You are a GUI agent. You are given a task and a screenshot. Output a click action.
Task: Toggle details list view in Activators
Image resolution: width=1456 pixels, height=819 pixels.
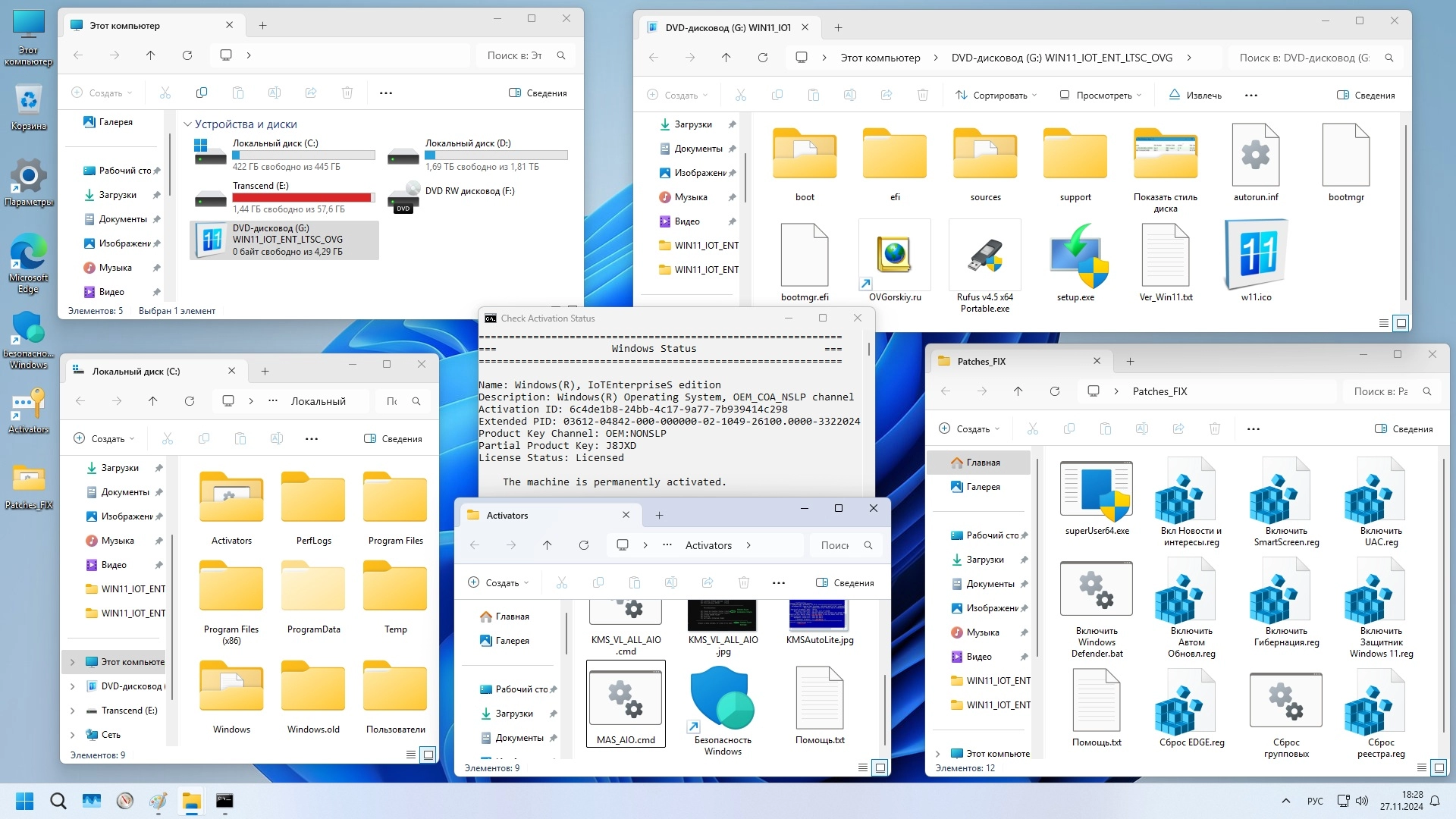pos(862,767)
